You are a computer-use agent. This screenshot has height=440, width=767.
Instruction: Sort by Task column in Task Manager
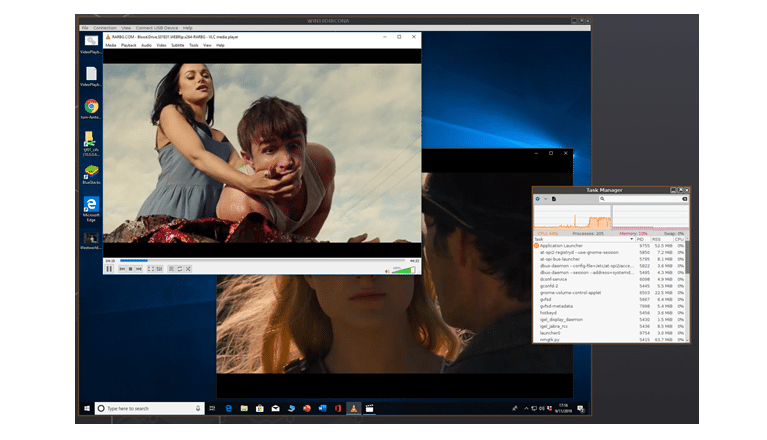tap(584, 240)
